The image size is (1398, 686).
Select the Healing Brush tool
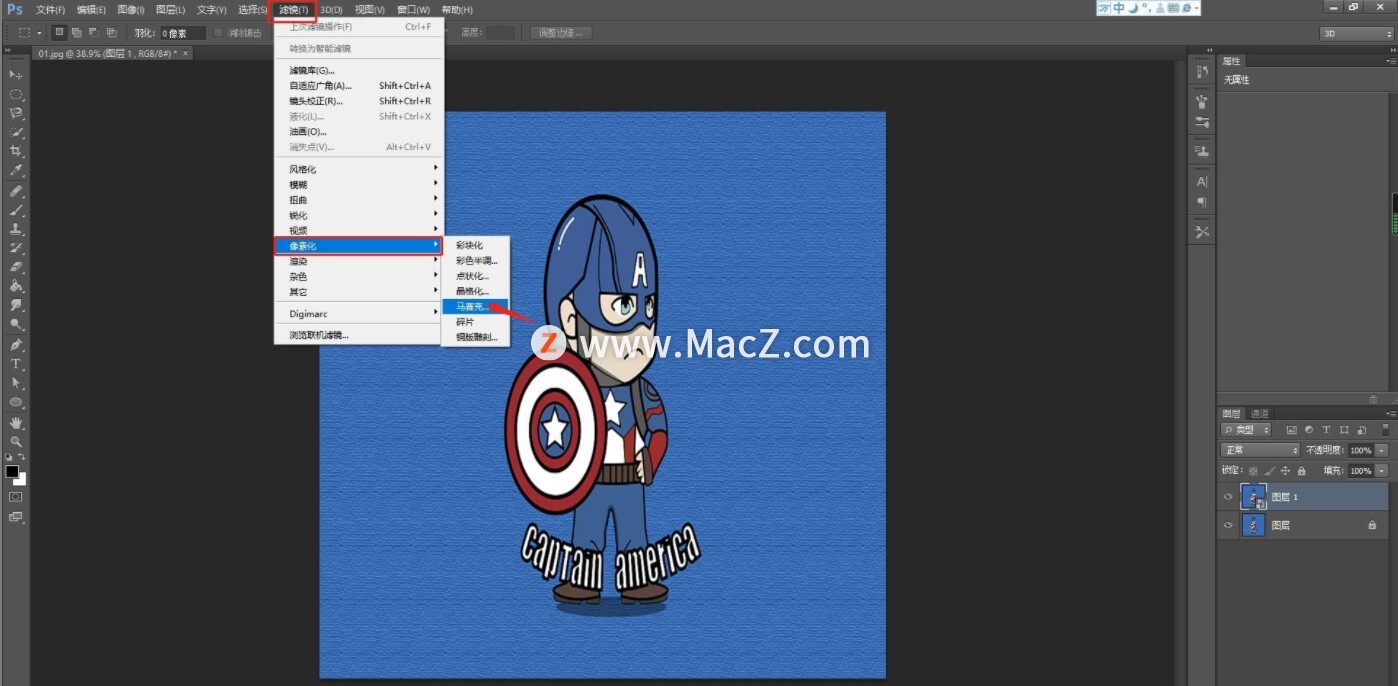point(16,190)
